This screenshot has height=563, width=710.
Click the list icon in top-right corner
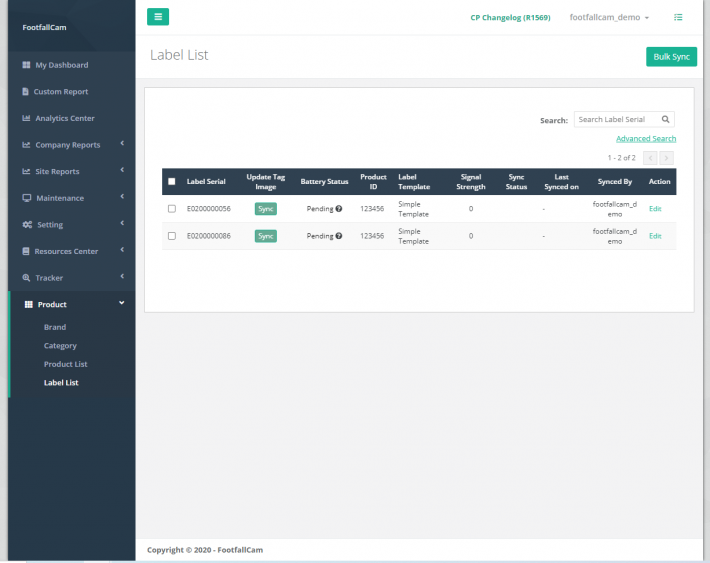[x=678, y=17]
